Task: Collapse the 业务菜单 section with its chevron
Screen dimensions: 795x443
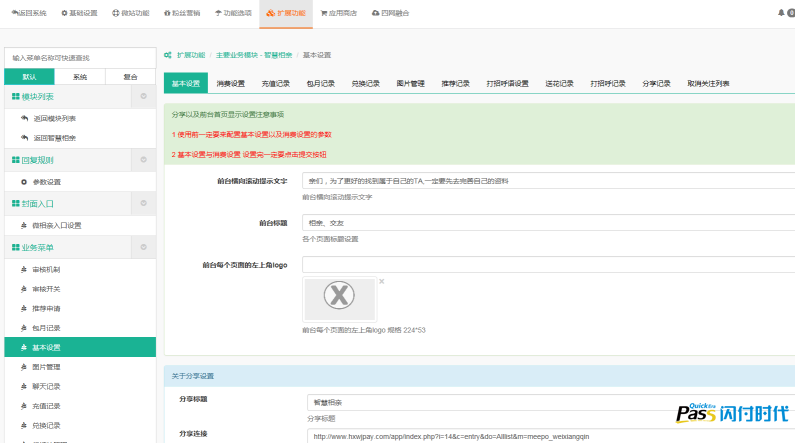Action: (143, 247)
